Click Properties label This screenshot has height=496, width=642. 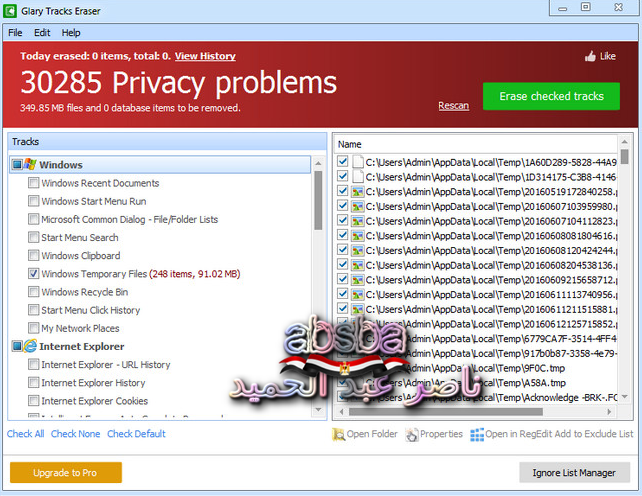point(441,434)
